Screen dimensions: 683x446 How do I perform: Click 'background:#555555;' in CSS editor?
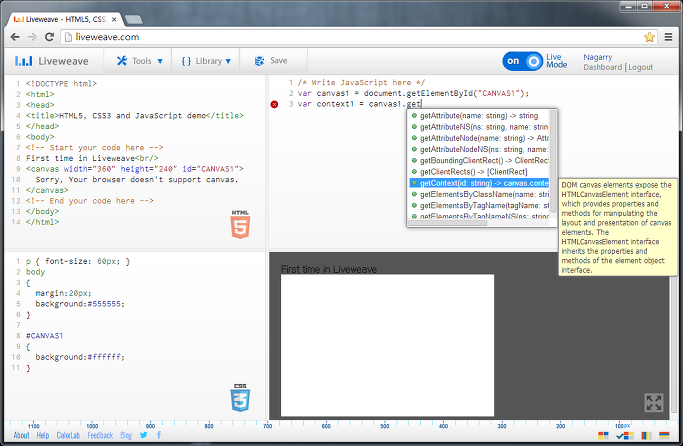coord(80,304)
